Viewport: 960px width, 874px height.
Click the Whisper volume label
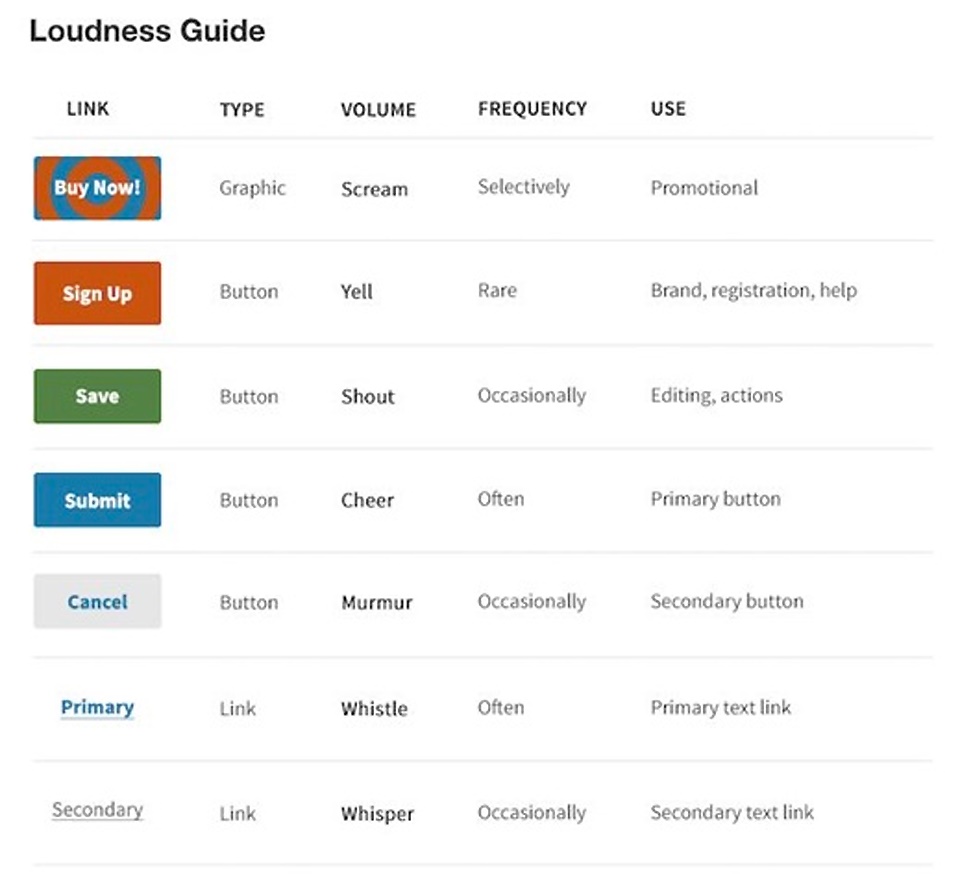tap(377, 813)
